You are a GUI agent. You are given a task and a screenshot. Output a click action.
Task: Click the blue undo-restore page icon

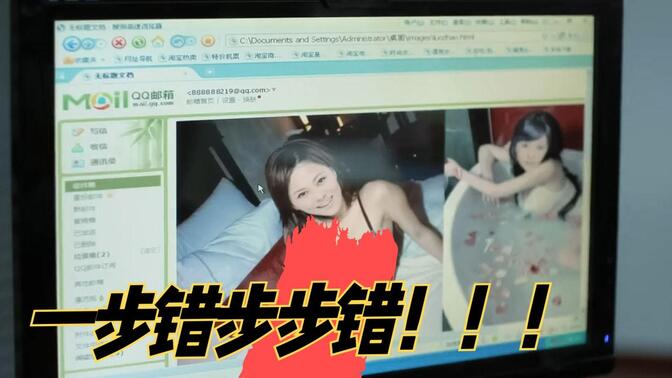point(178,41)
